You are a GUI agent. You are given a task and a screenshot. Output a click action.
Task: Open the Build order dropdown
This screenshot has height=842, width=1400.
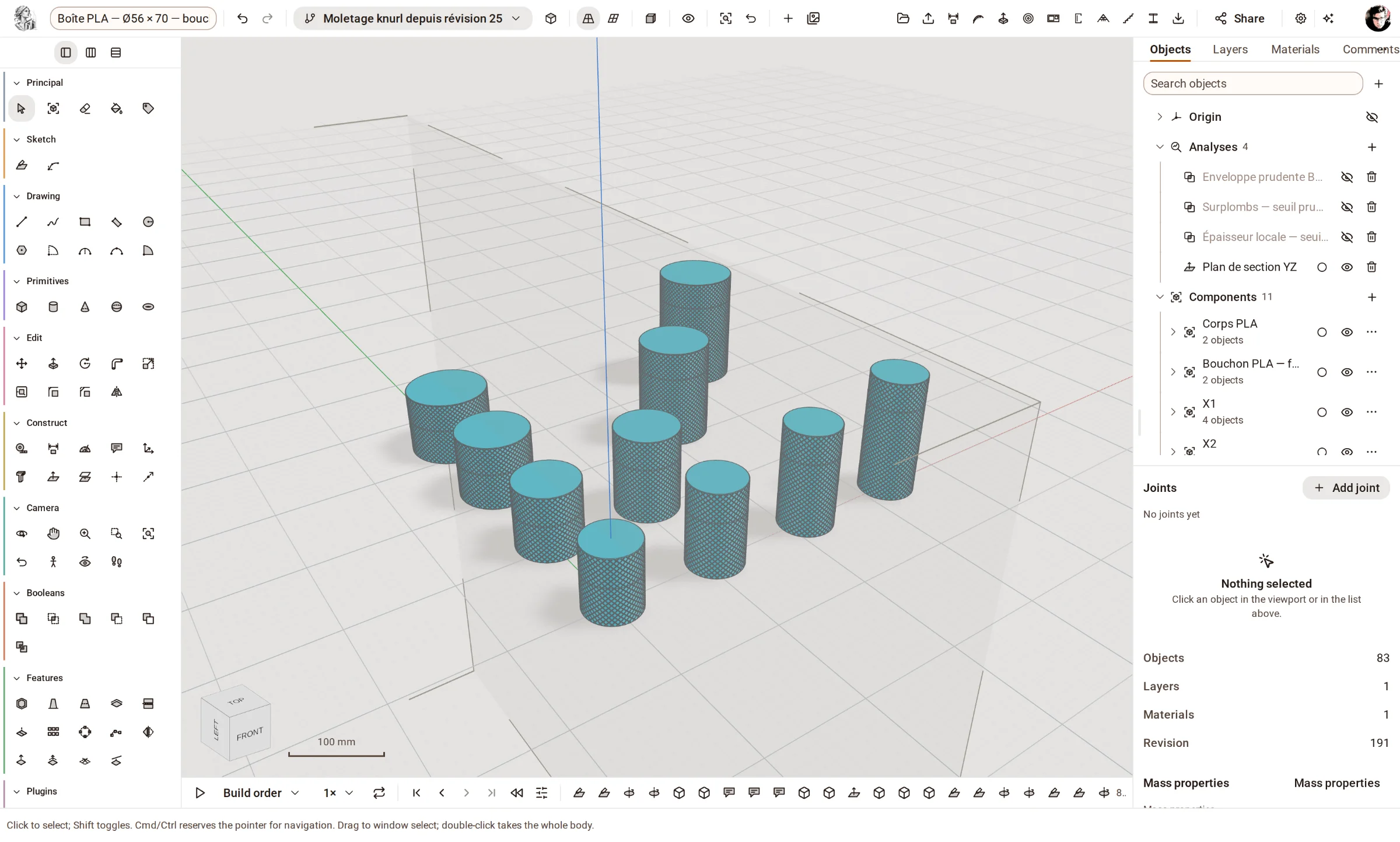pyautogui.click(x=261, y=792)
